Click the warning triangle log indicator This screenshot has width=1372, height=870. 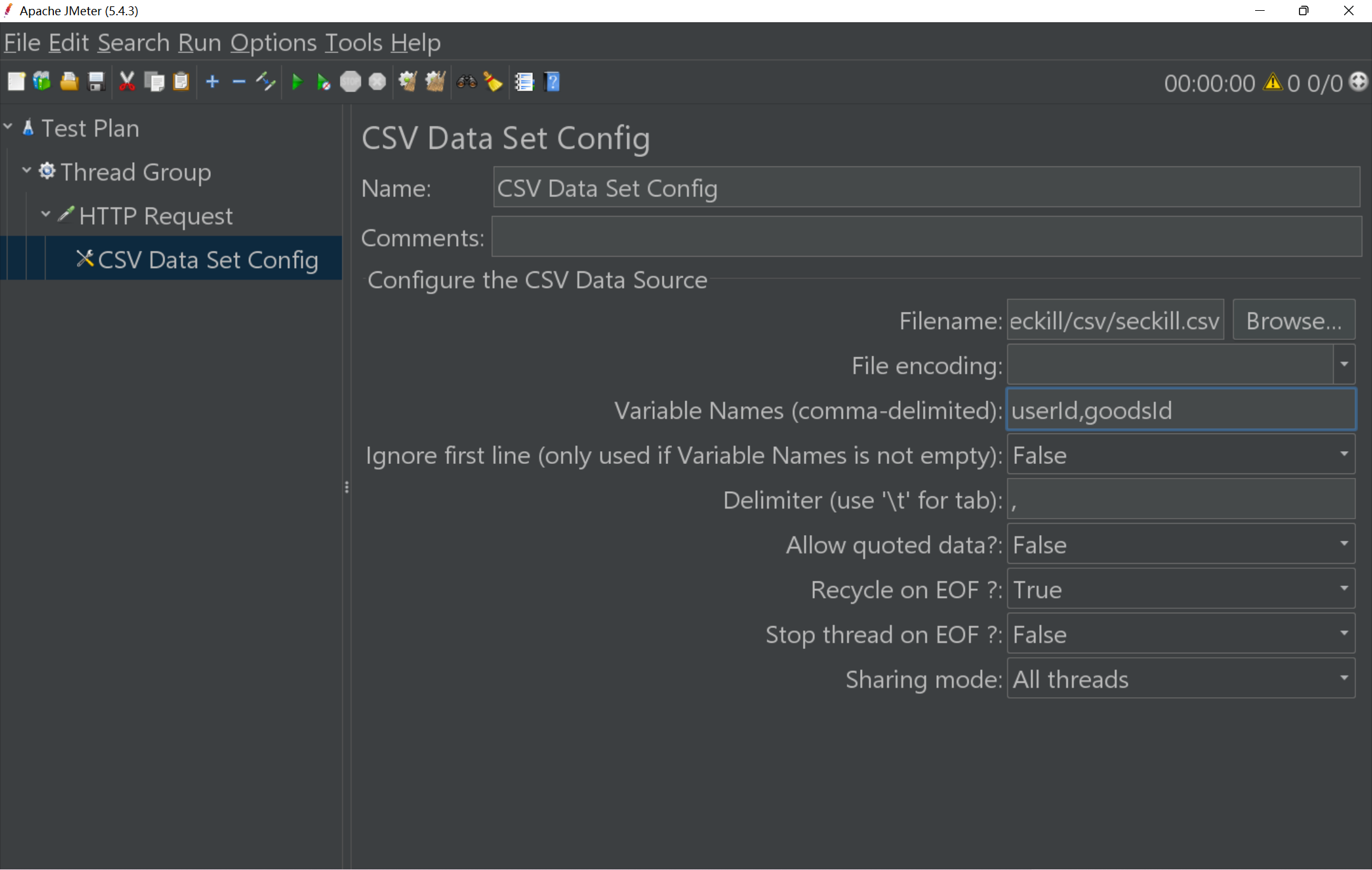coord(1273,82)
